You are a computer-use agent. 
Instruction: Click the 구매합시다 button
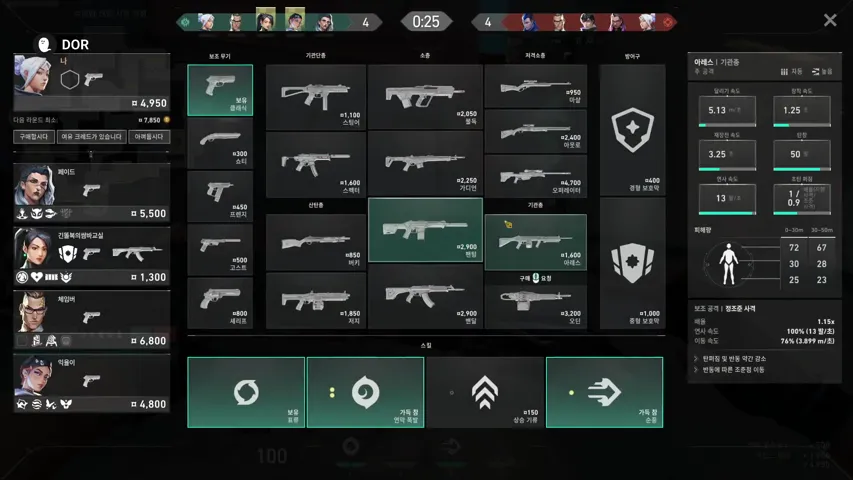pyautogui.click(x=34, y=137)
